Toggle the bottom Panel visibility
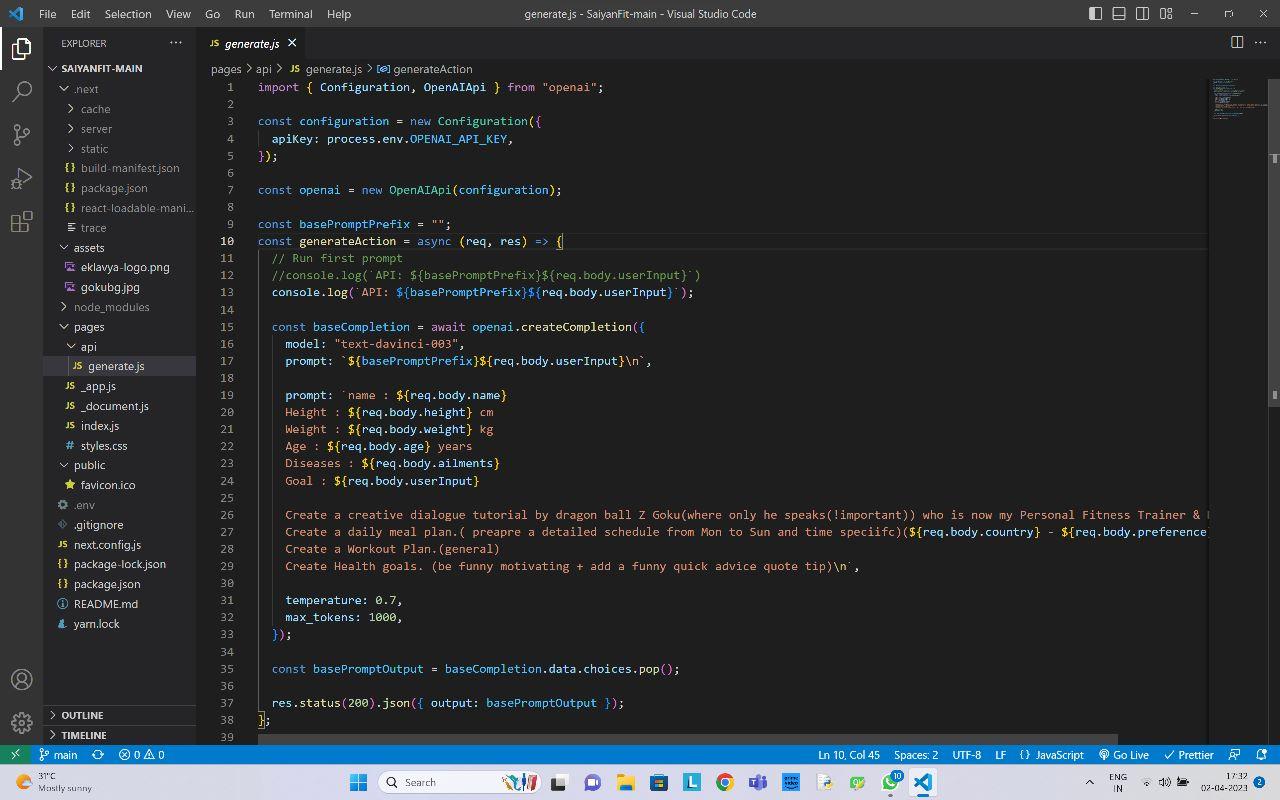1280x800 pixels. [x=1119, y=14]
